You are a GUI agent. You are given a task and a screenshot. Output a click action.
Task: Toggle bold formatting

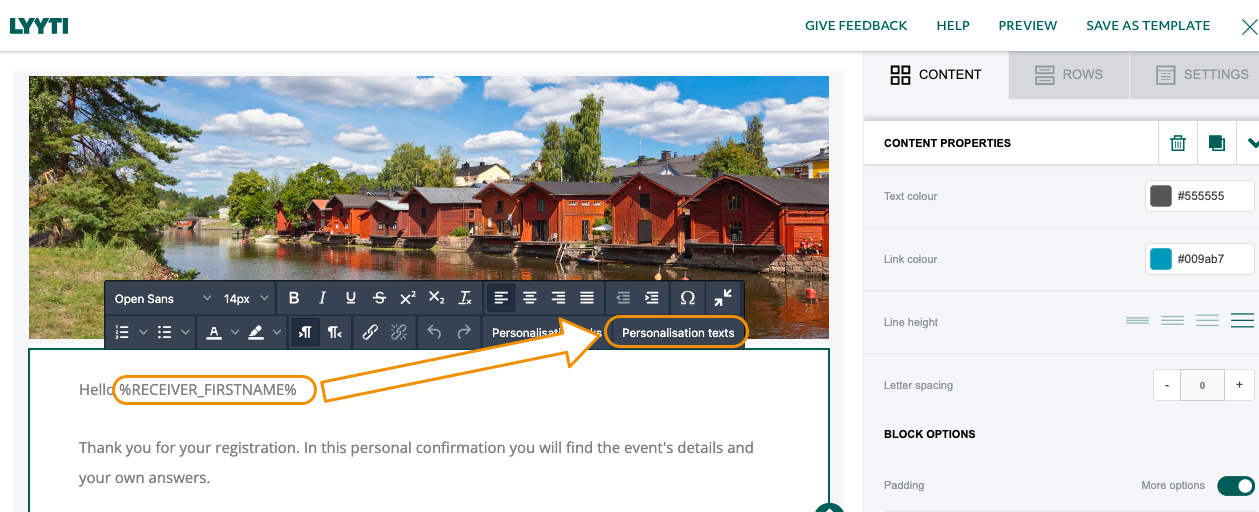[294, 298]
